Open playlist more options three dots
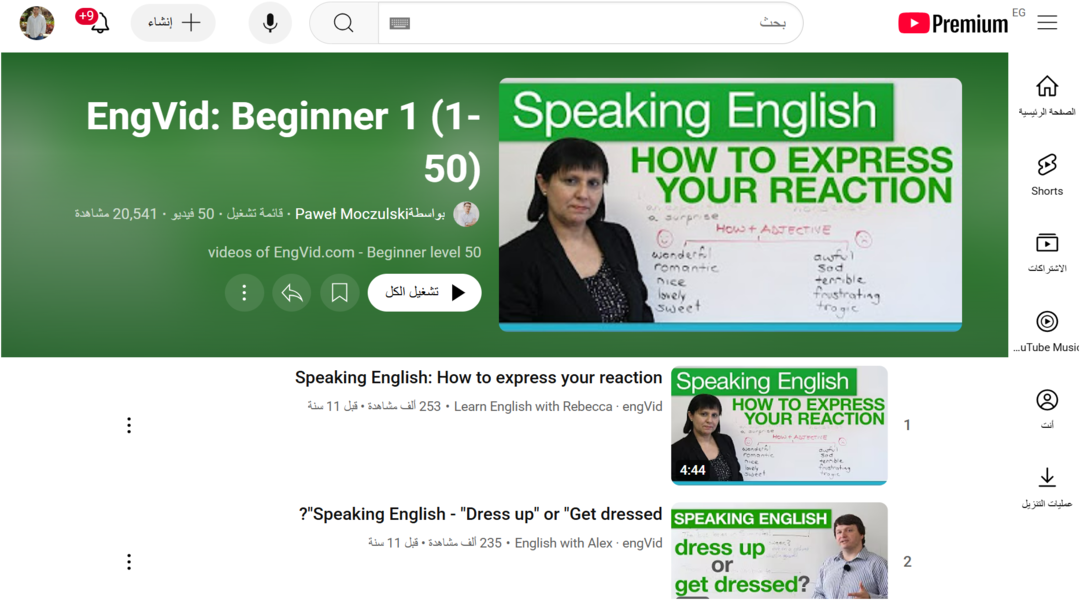The width and height of the screenshot is (1080, 600). (x=244, y=293)
